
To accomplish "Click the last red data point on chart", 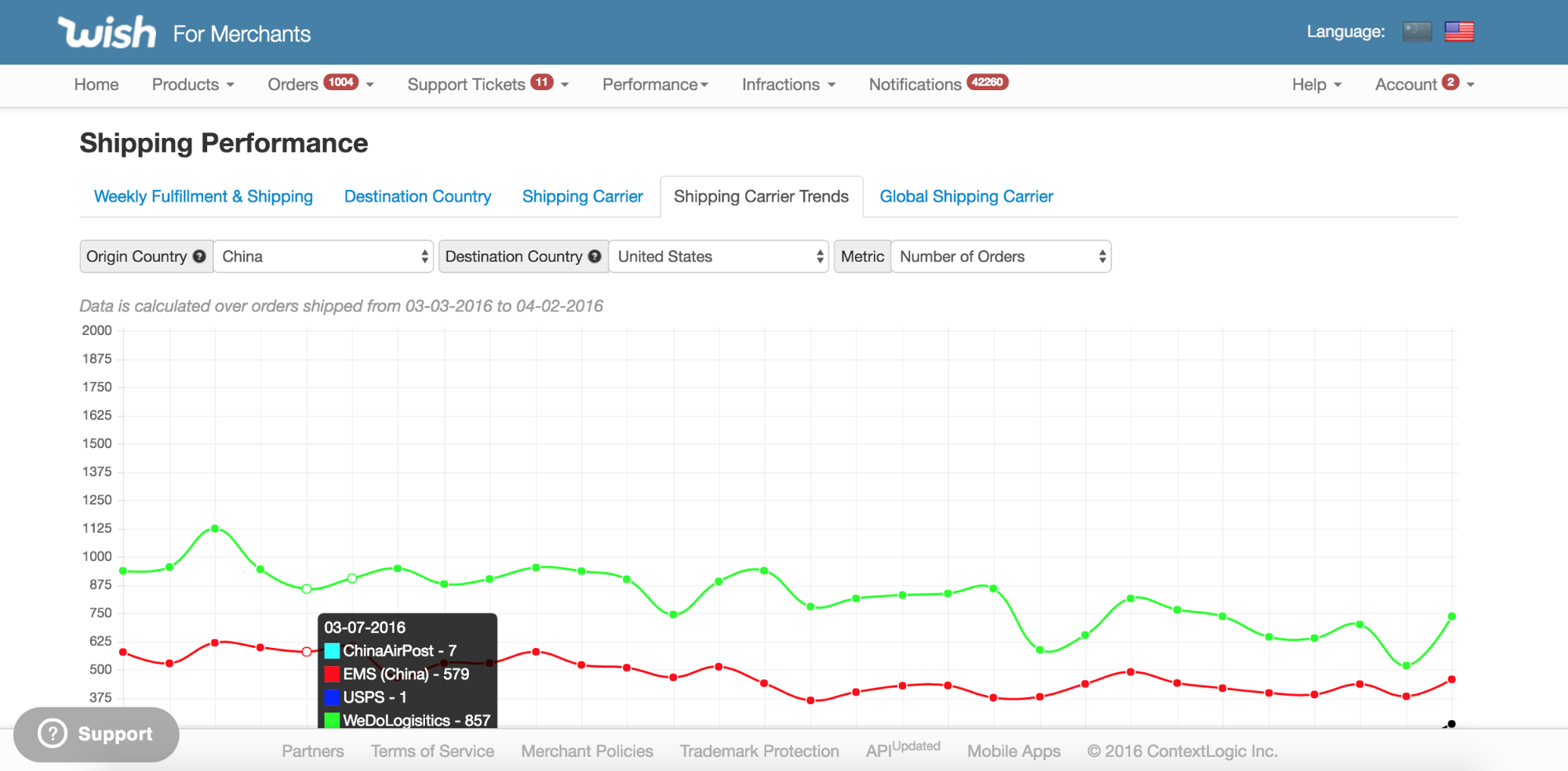I will point(1452,679).
